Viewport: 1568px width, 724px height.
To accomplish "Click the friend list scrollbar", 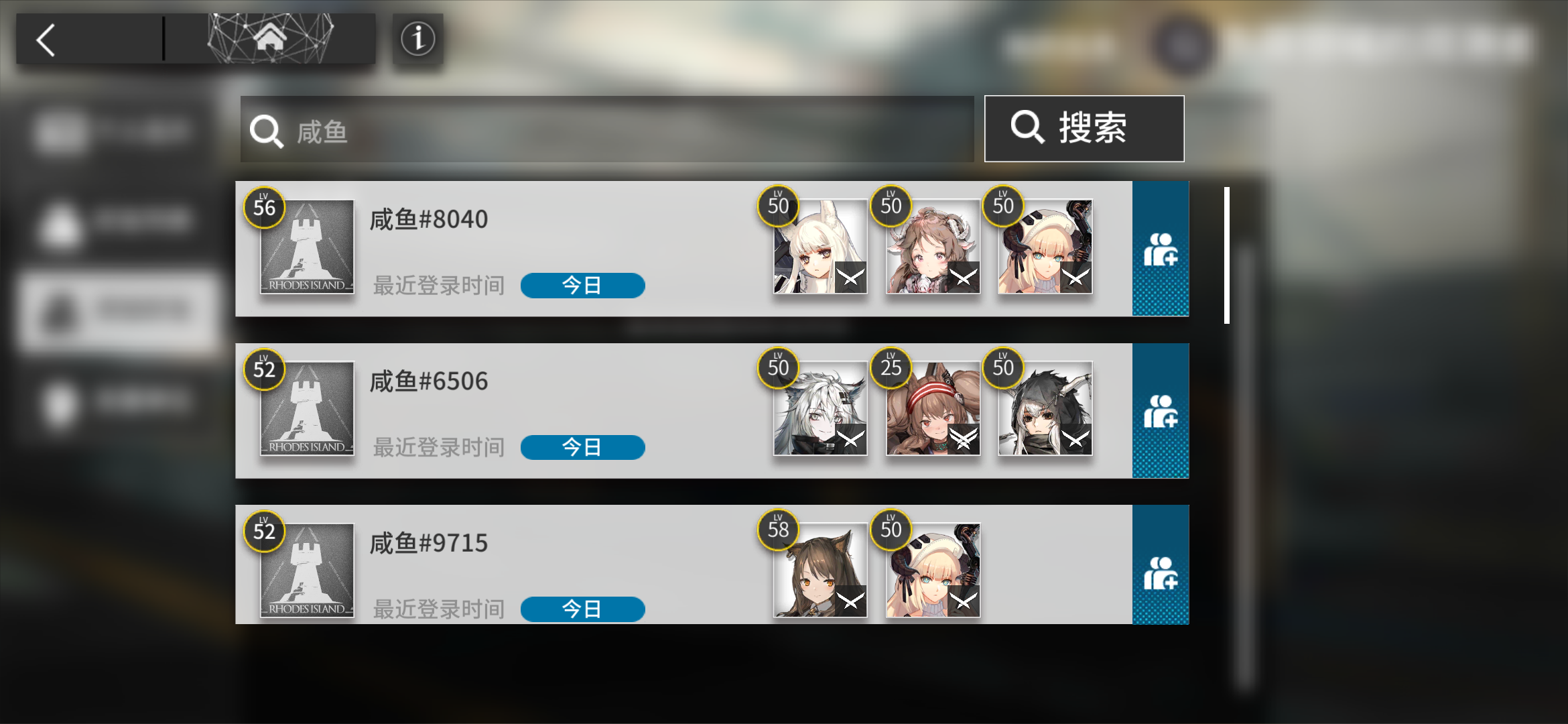I will point(1227,255).
